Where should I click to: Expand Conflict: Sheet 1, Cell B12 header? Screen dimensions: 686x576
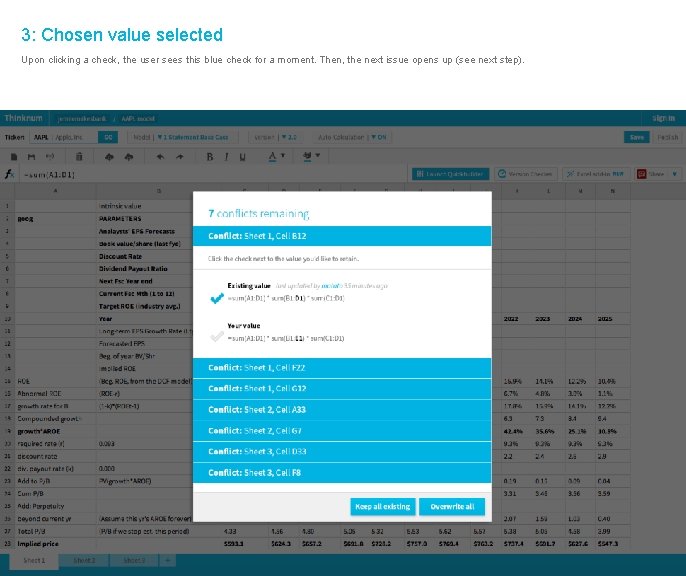pyautogui.click(x=342, y=236)
